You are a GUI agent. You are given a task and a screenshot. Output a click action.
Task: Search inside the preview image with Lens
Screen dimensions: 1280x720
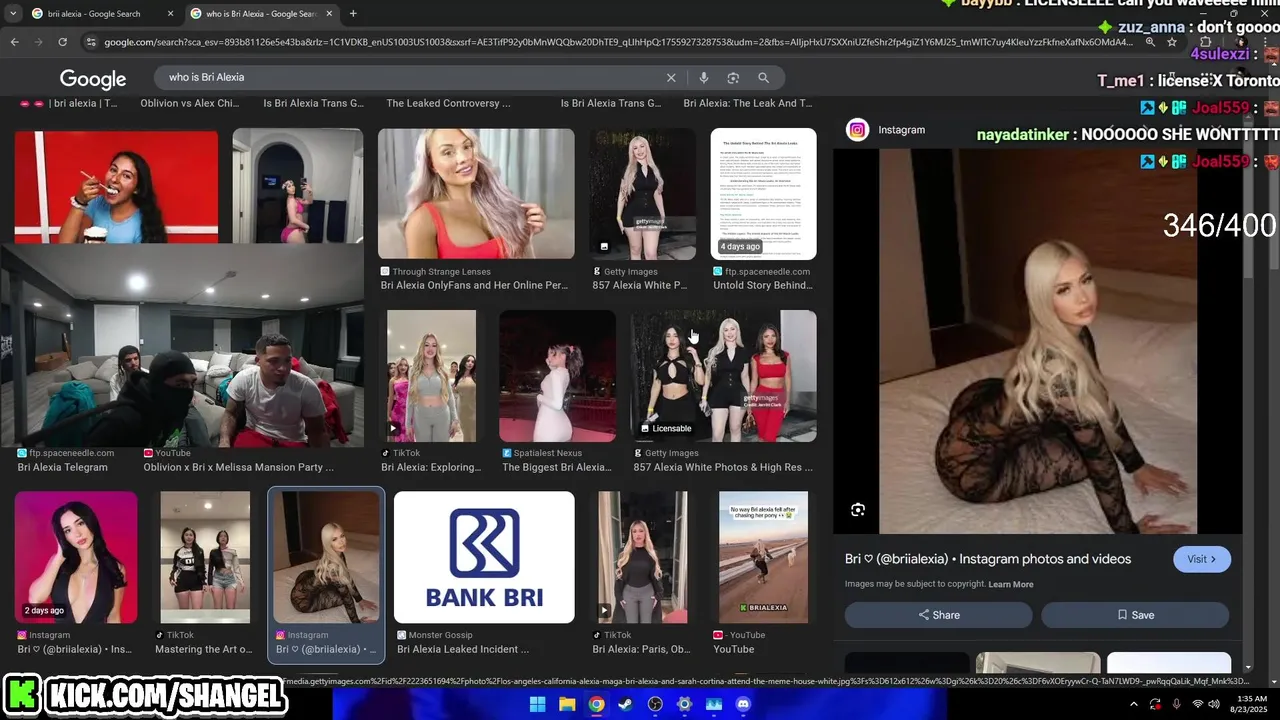click(x=857, y=510)
